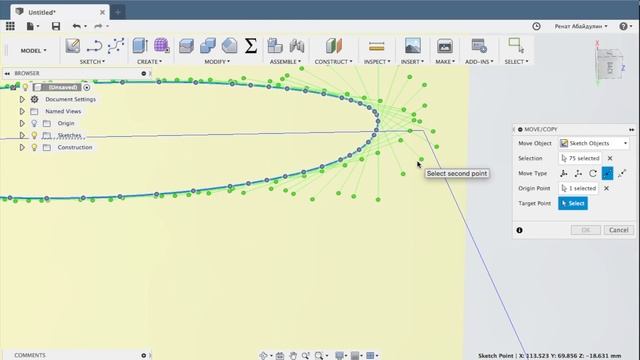This screenshot has height=360, width=640.
Task: Click the Move/Copy info icon
Action: tap(519, 230)
